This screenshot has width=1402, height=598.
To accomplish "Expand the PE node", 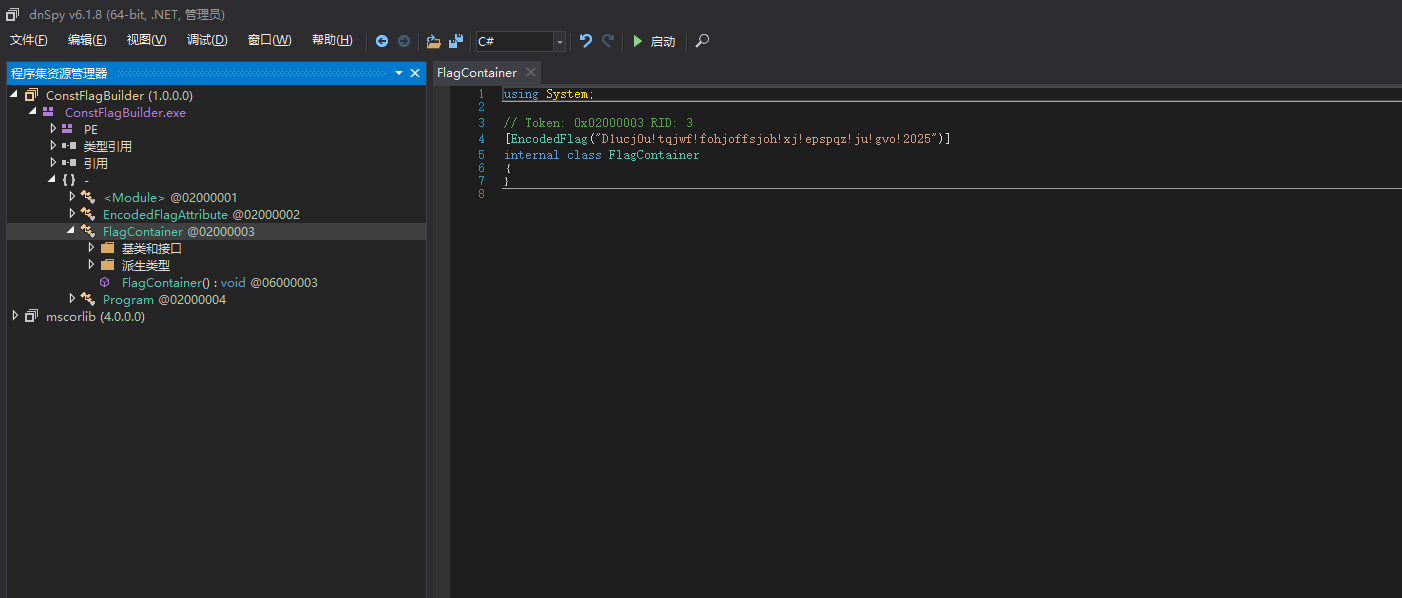I will point(53,129).
